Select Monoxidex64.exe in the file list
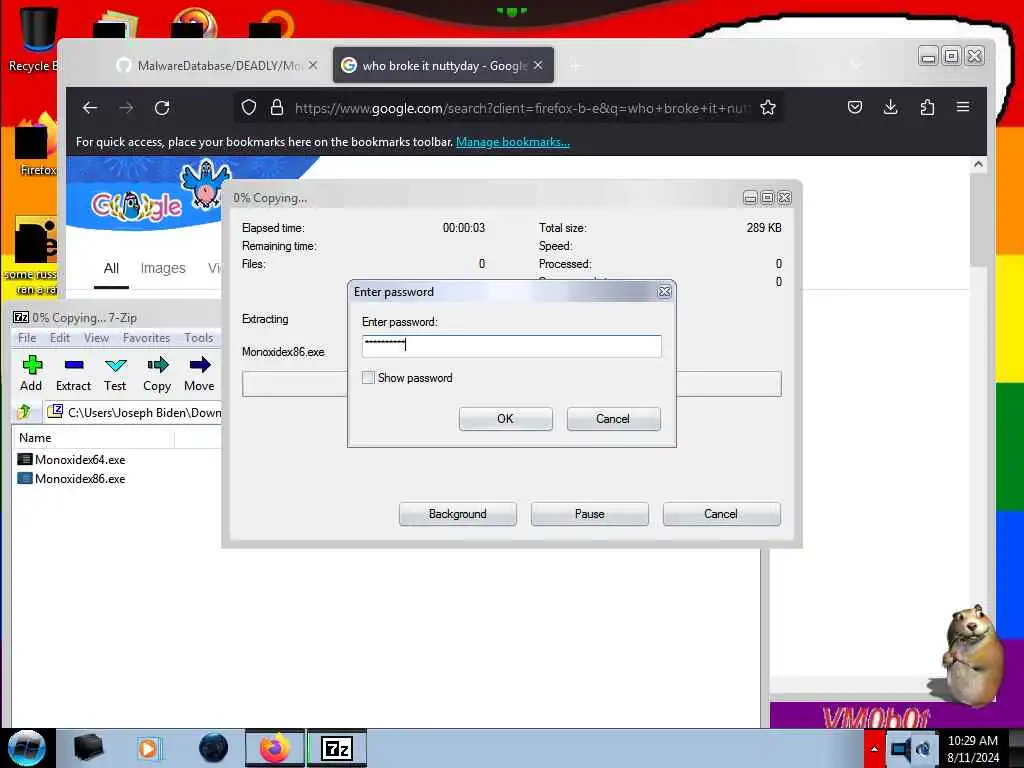 pos(80,460)
